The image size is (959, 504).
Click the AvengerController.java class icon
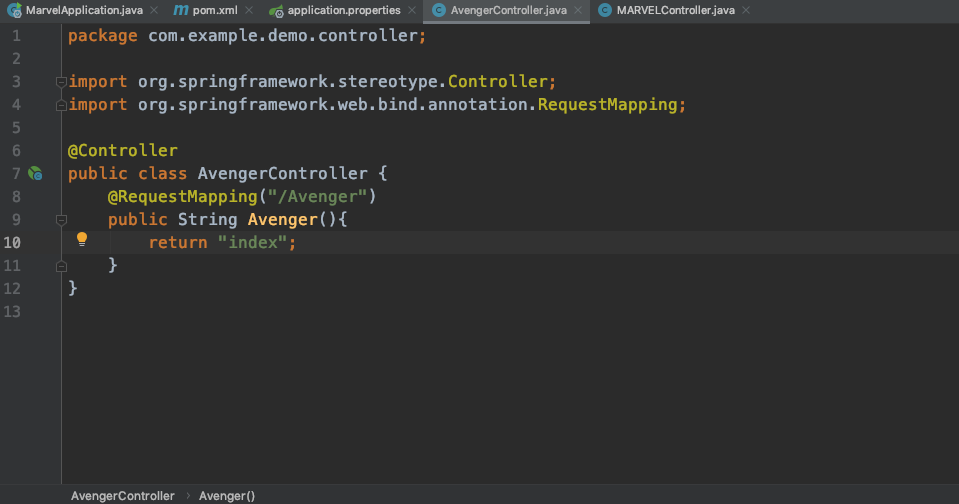[439, 10]
